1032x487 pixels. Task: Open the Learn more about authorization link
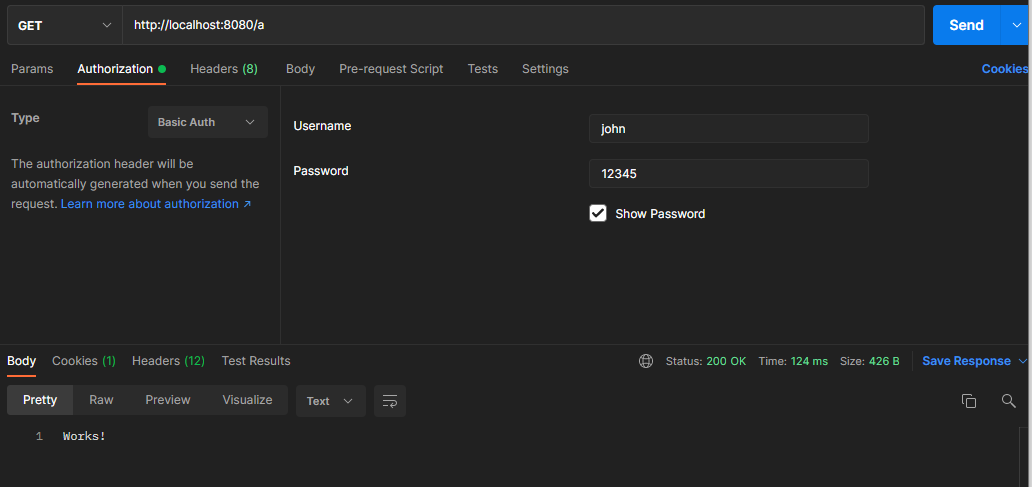(156, 204)
